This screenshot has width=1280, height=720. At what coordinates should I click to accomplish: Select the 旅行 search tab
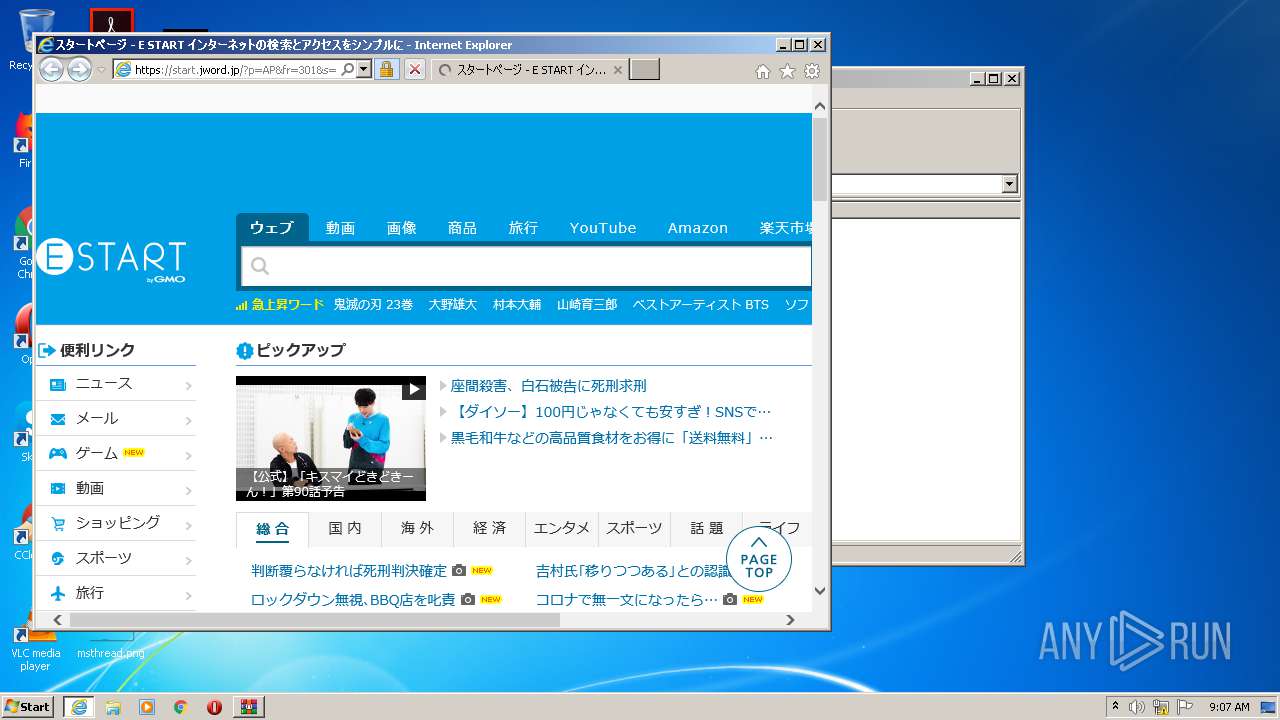tap(523, 228)
